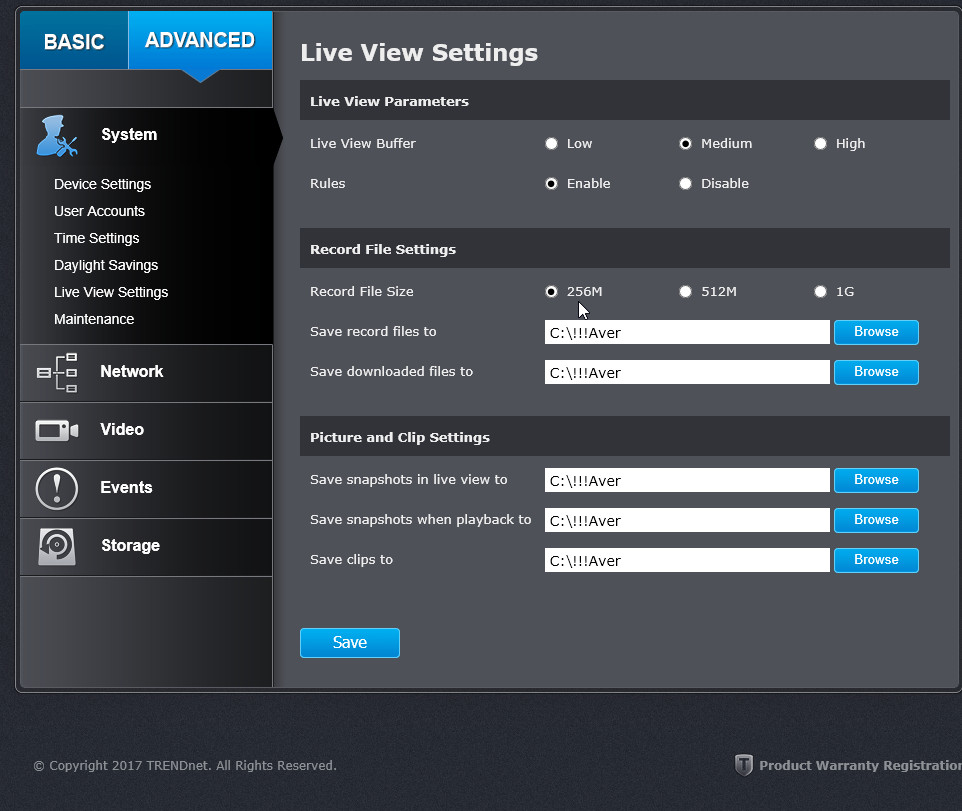Click the Events exclamation icon

point(57,489)
